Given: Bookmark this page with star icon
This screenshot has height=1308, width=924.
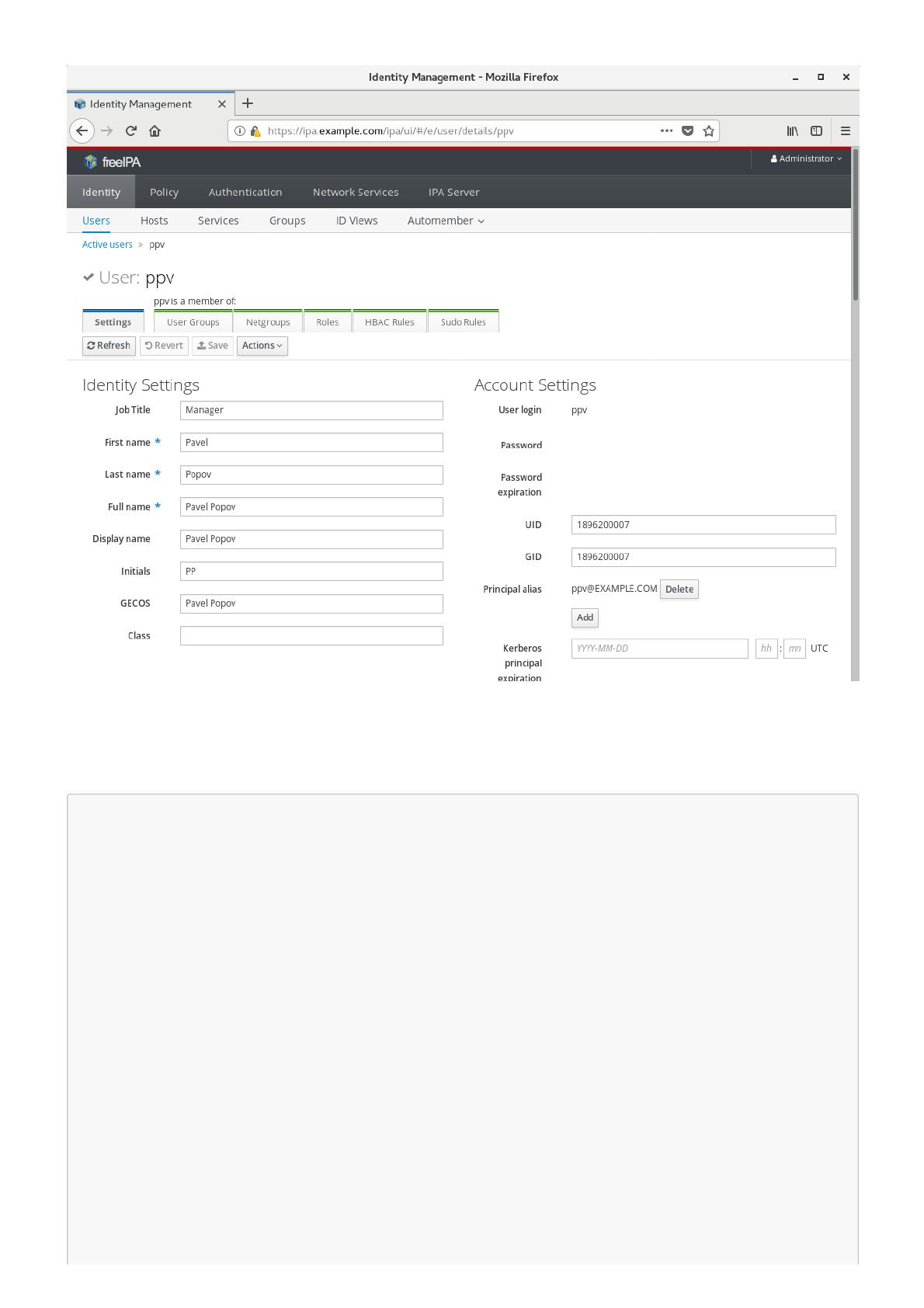Looking at the screenshot, I should (708, 130).
